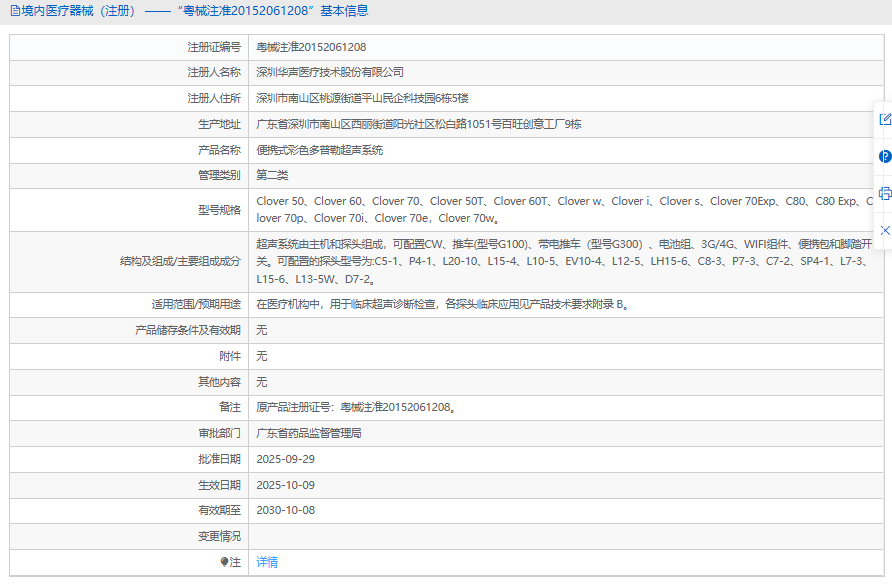Click the 无 value in 其他内容 row

point(262,382)
